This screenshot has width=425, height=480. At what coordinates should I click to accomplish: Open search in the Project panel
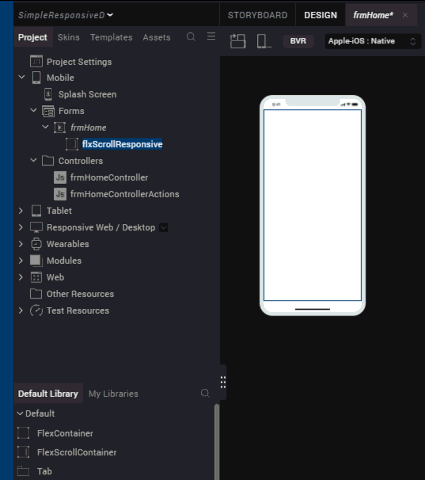[191, 37]
